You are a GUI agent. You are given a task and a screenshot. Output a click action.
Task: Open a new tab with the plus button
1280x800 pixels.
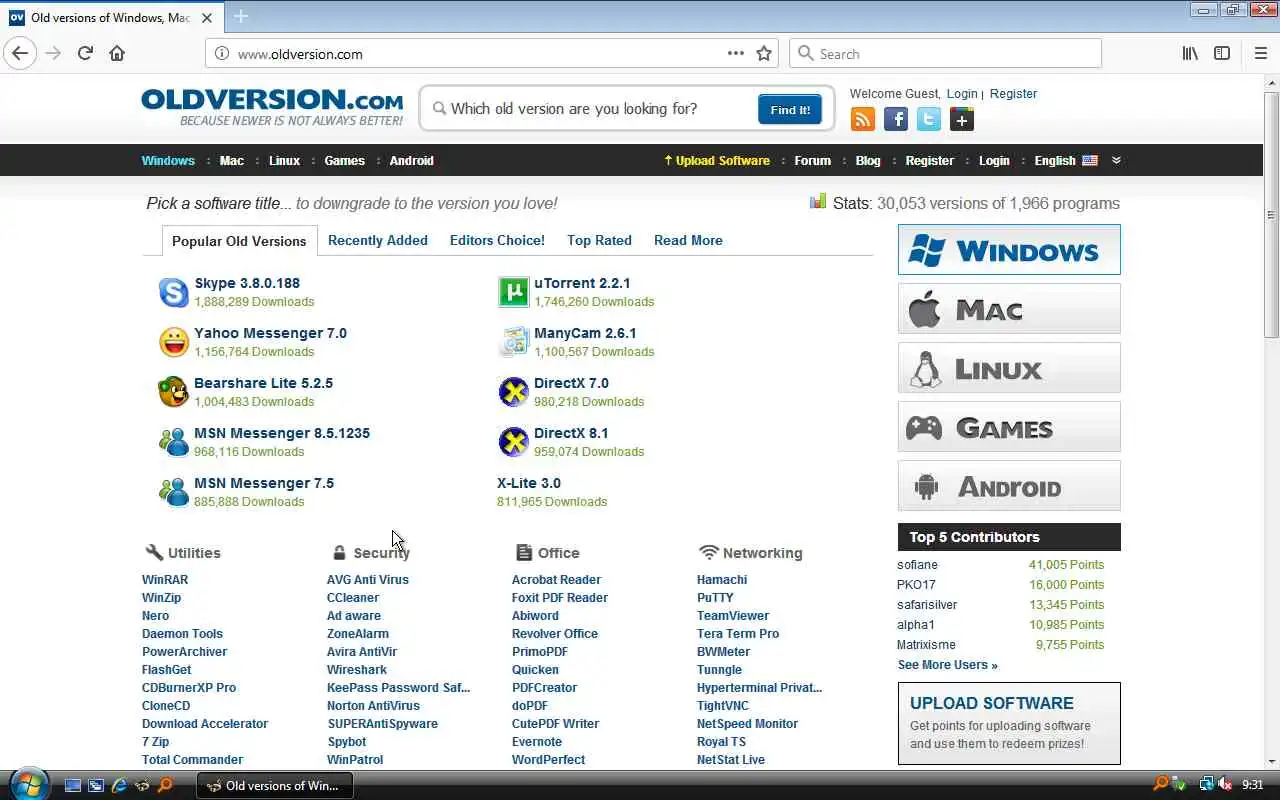[x=241, y=16]
